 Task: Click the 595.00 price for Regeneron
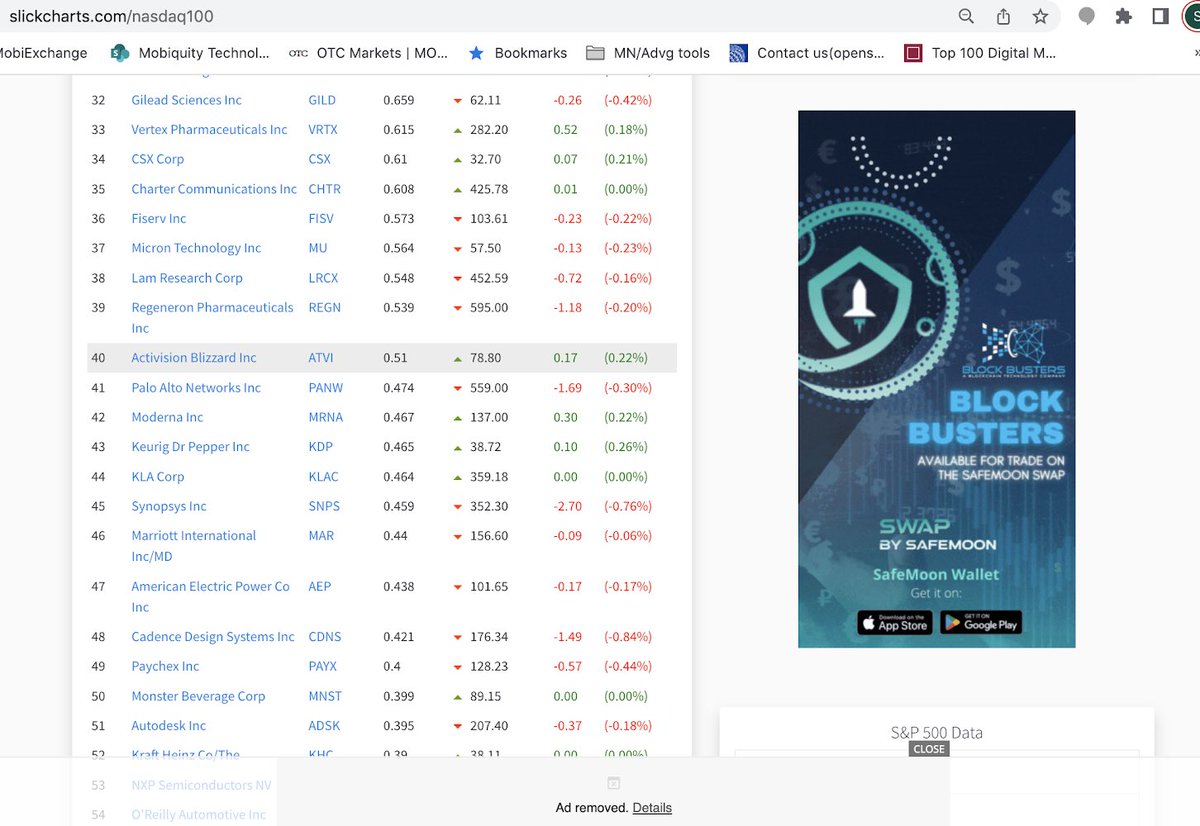(489, 308)
